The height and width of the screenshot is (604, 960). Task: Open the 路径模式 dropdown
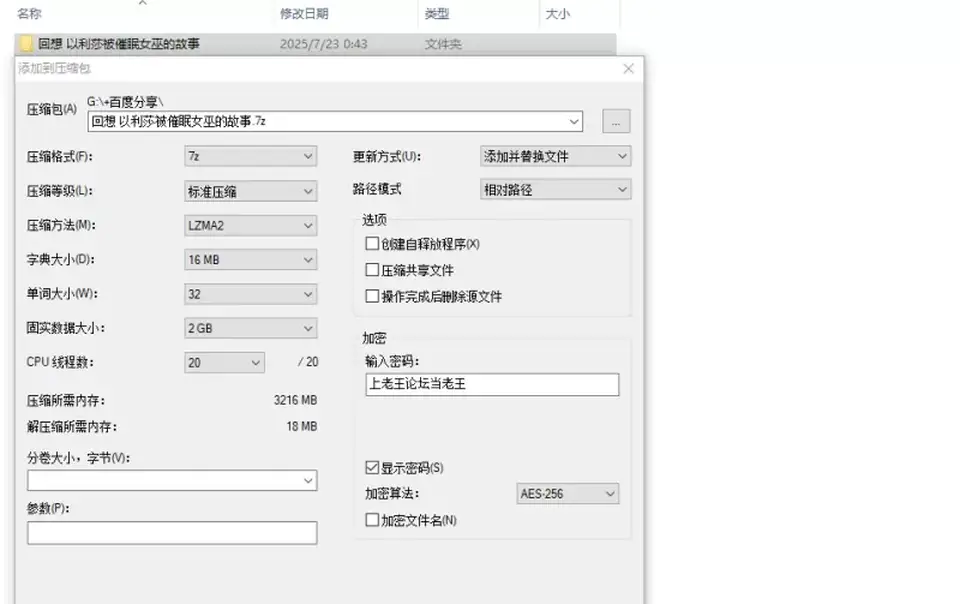(555, 190)
